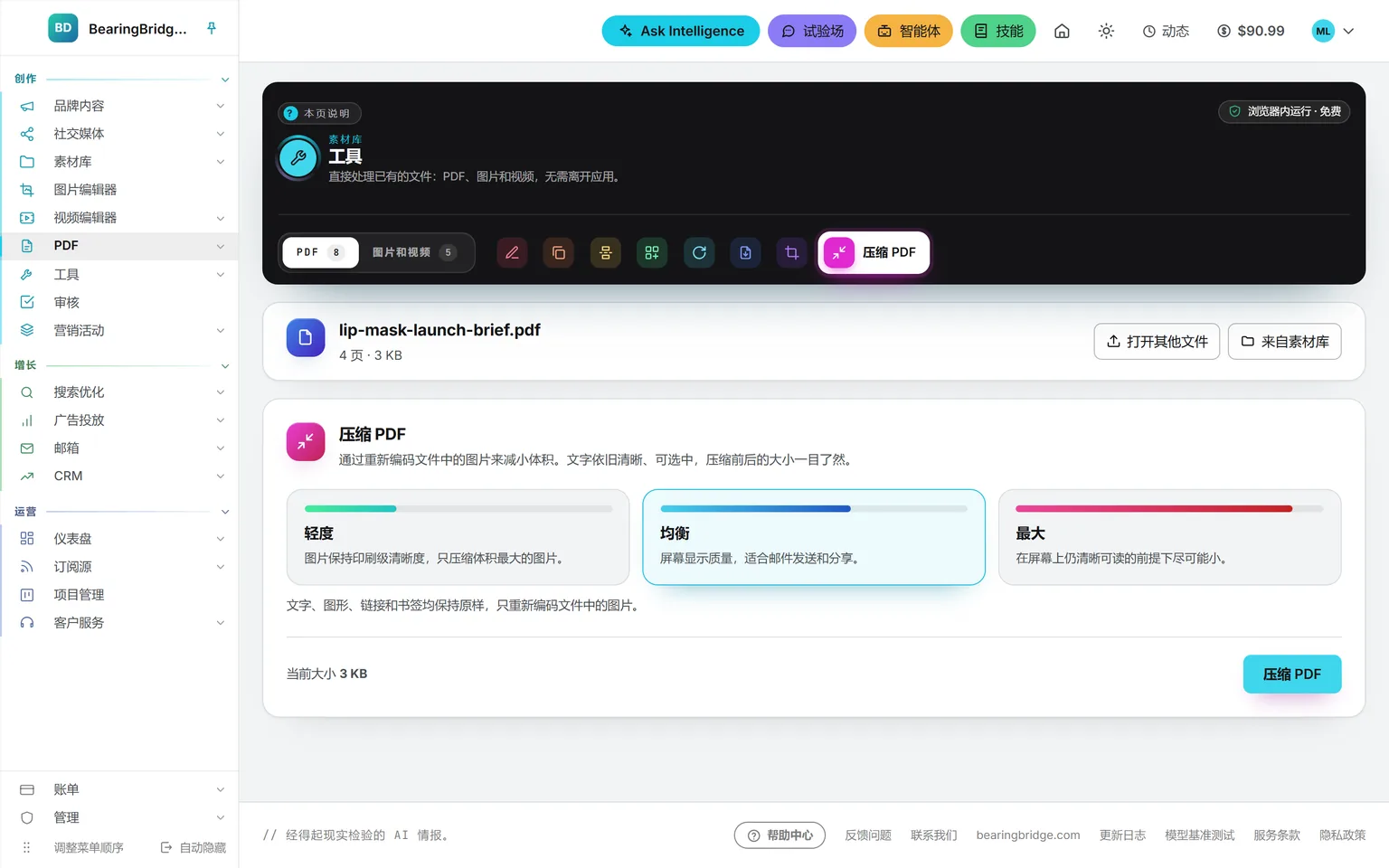Open 审核 from the sidebar
This screenshot has width=1389, height=868.
[x=119, y=302]
